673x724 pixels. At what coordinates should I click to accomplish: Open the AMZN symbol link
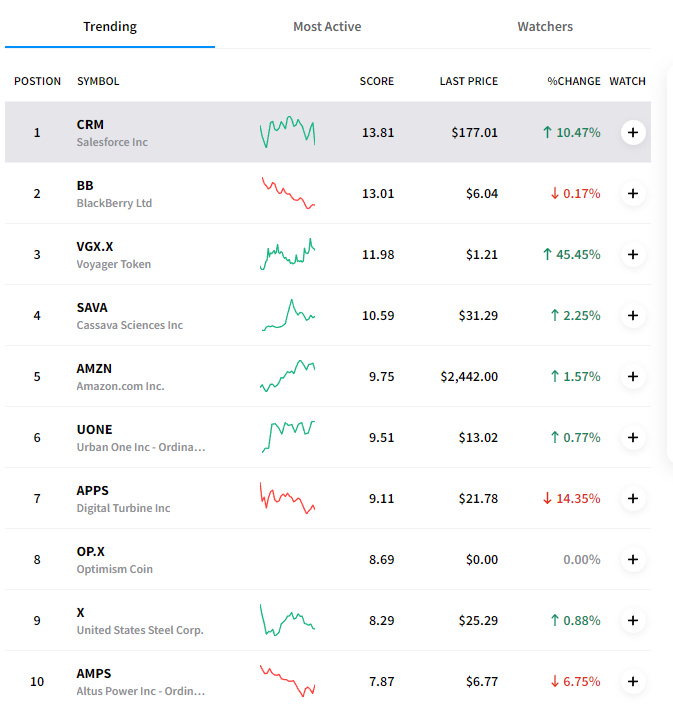[94, 368]
